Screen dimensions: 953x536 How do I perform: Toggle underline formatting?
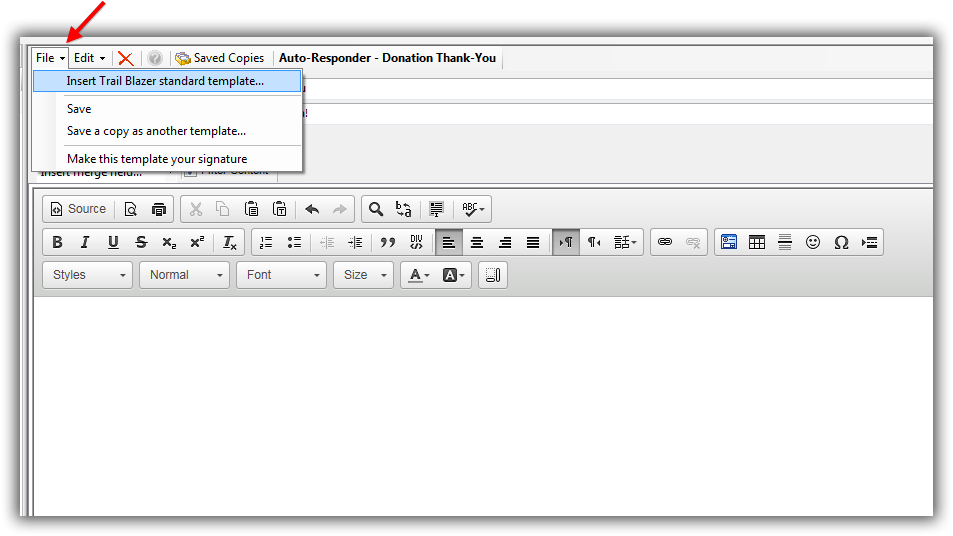pos(113,242)
